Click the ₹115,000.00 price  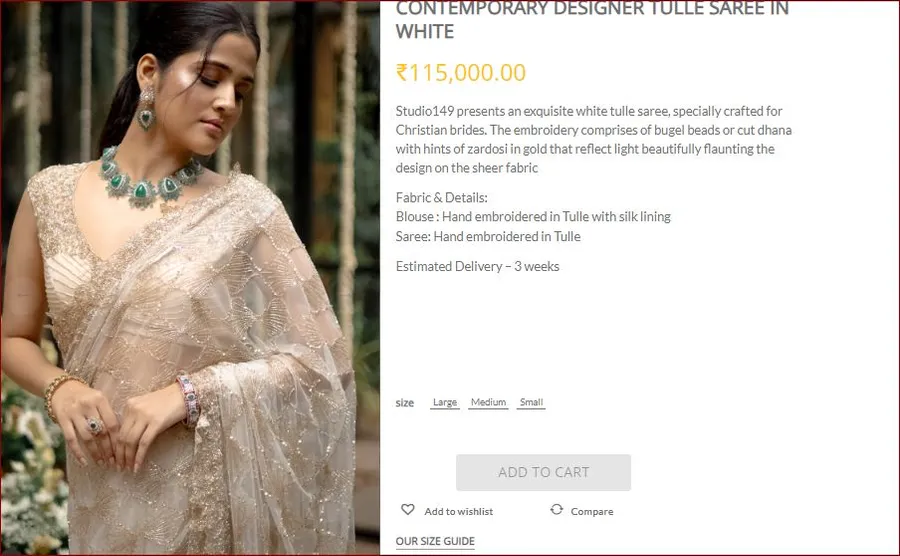pos(461,73)
